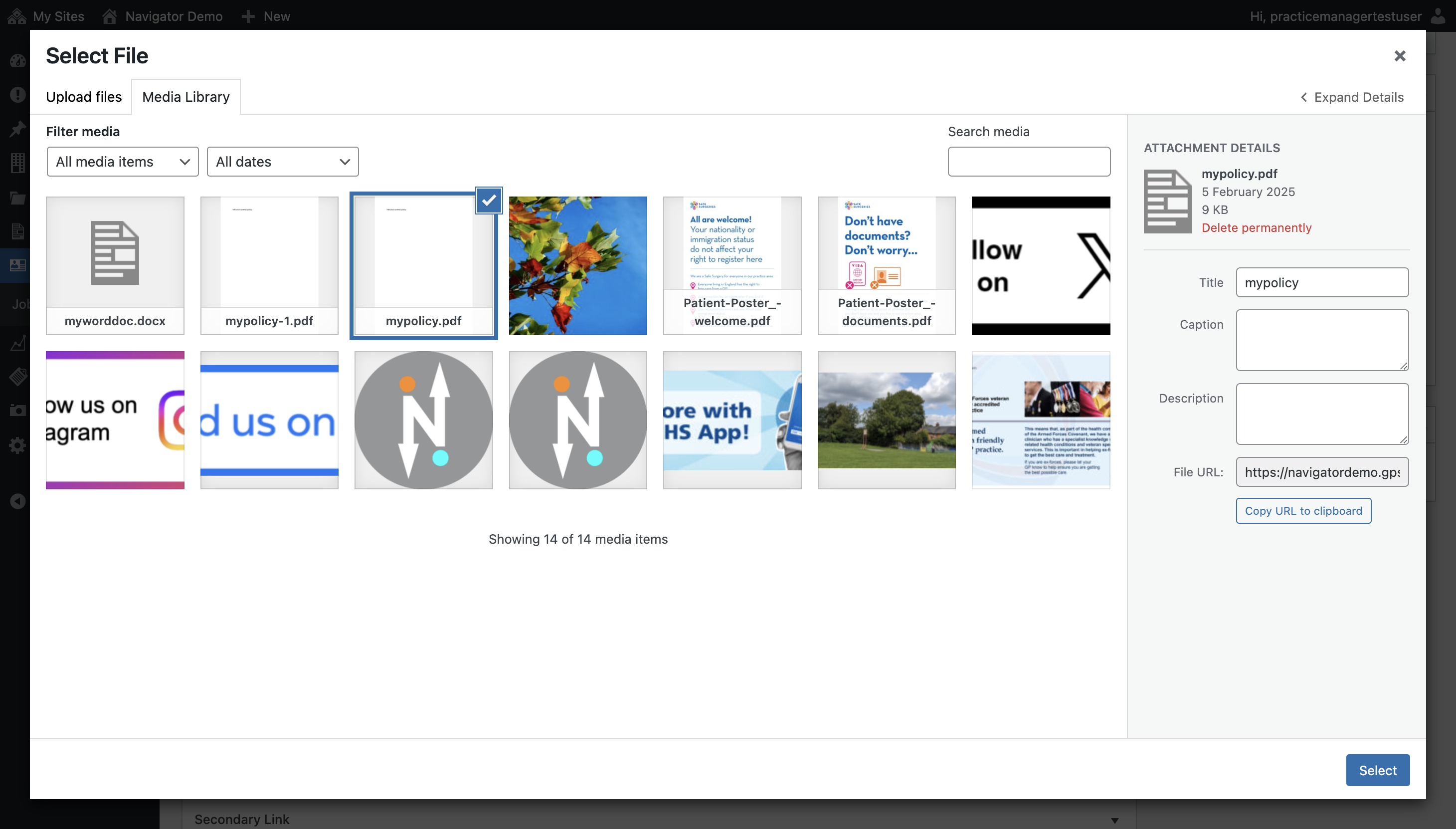Select the myworddoc.docx thumbnail
Viewport: 1456px width, 829px height.
tap(115, 265)
